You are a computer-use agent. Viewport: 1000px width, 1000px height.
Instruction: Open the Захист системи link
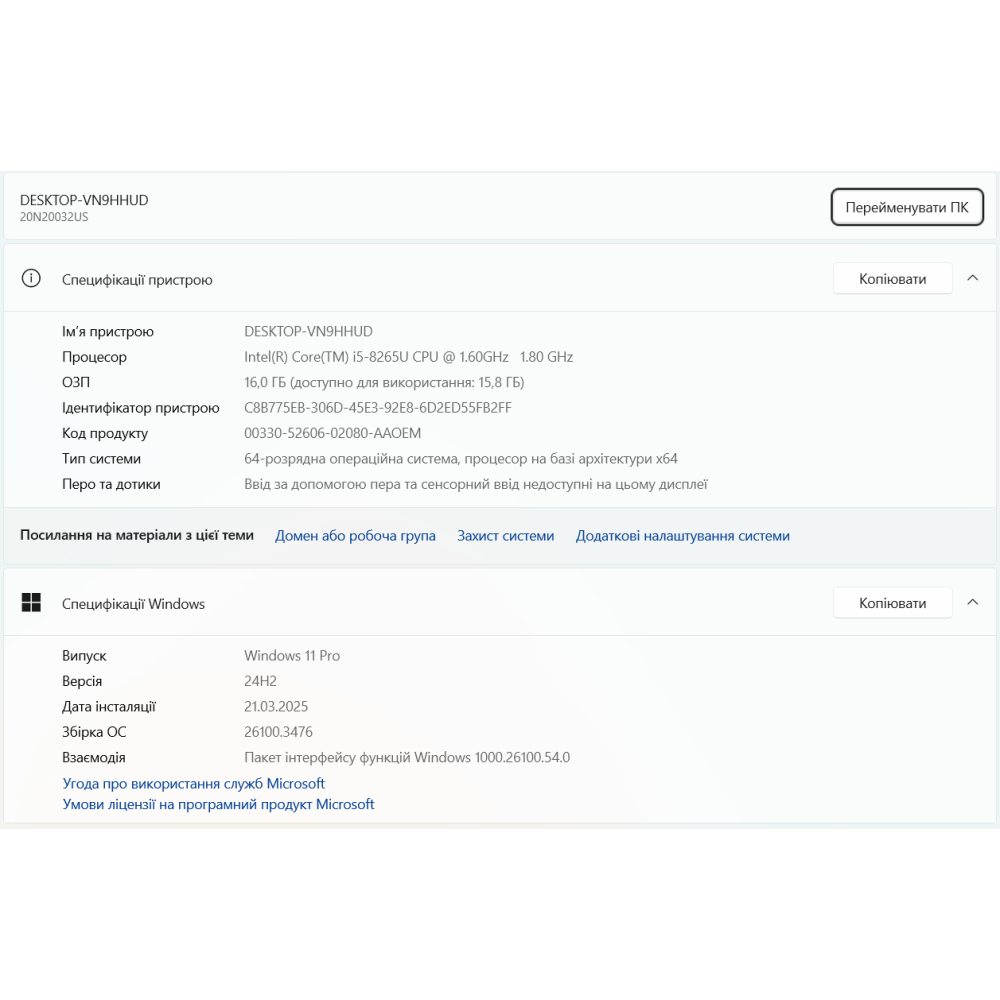(505, 536)
